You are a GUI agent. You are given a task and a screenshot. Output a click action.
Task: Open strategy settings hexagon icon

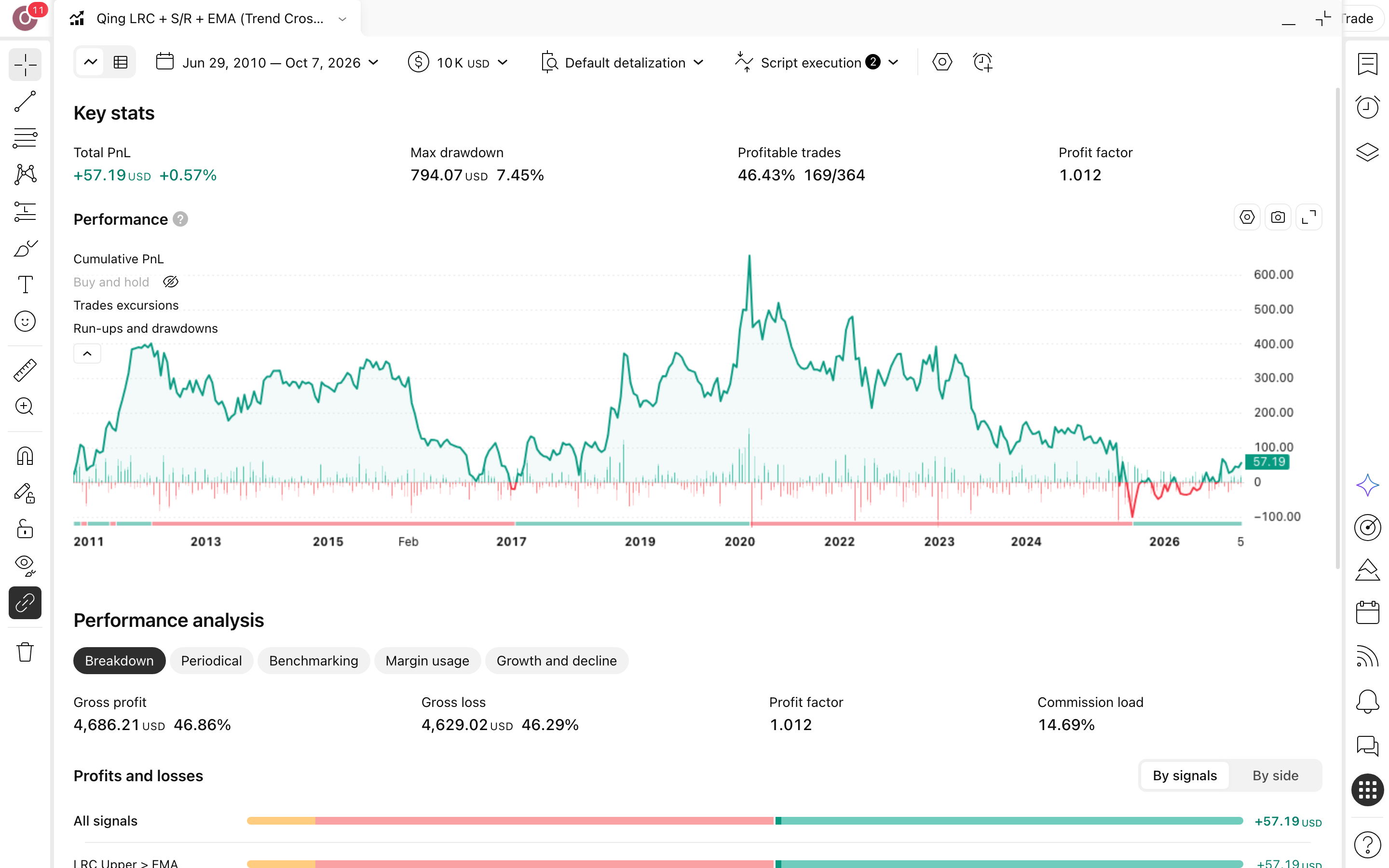click(942, 62)
